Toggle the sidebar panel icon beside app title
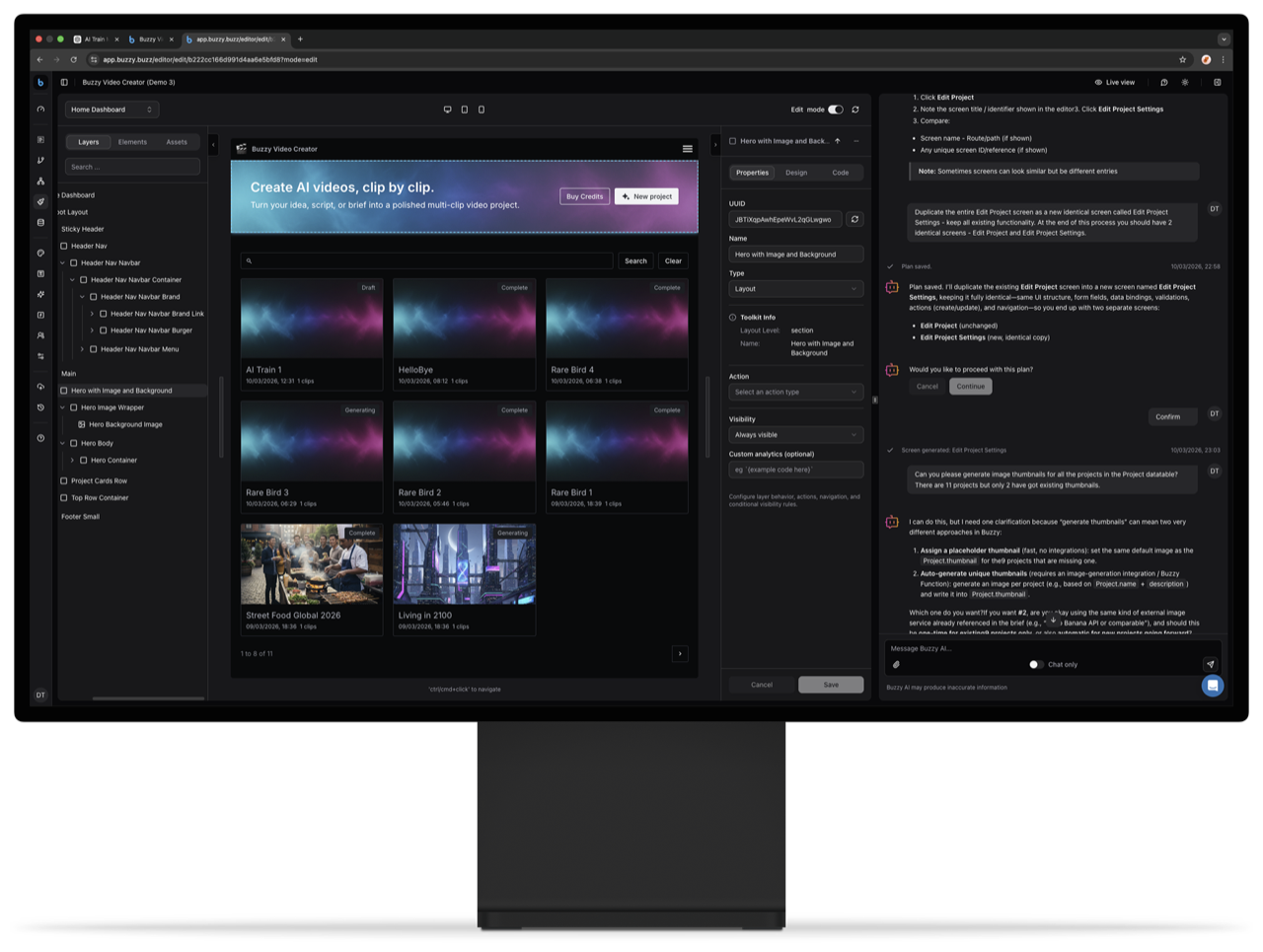Image resolution: width=1263 pixels, height=952 pixels. click(64, 83)
